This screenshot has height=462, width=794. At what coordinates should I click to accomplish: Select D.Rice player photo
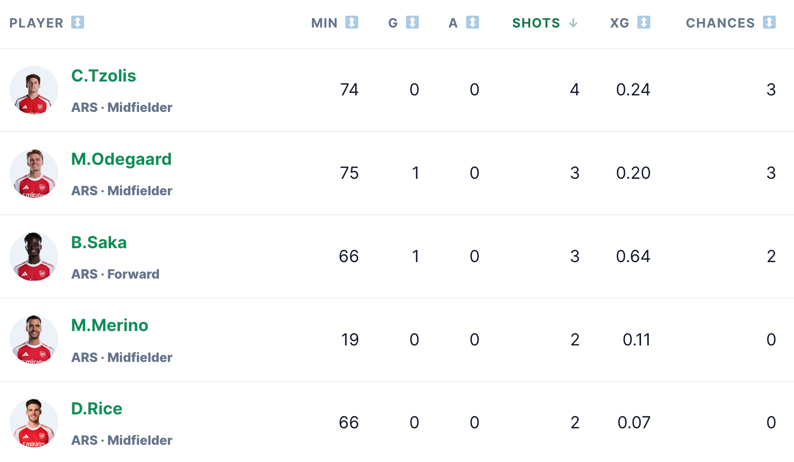[34, 422]
